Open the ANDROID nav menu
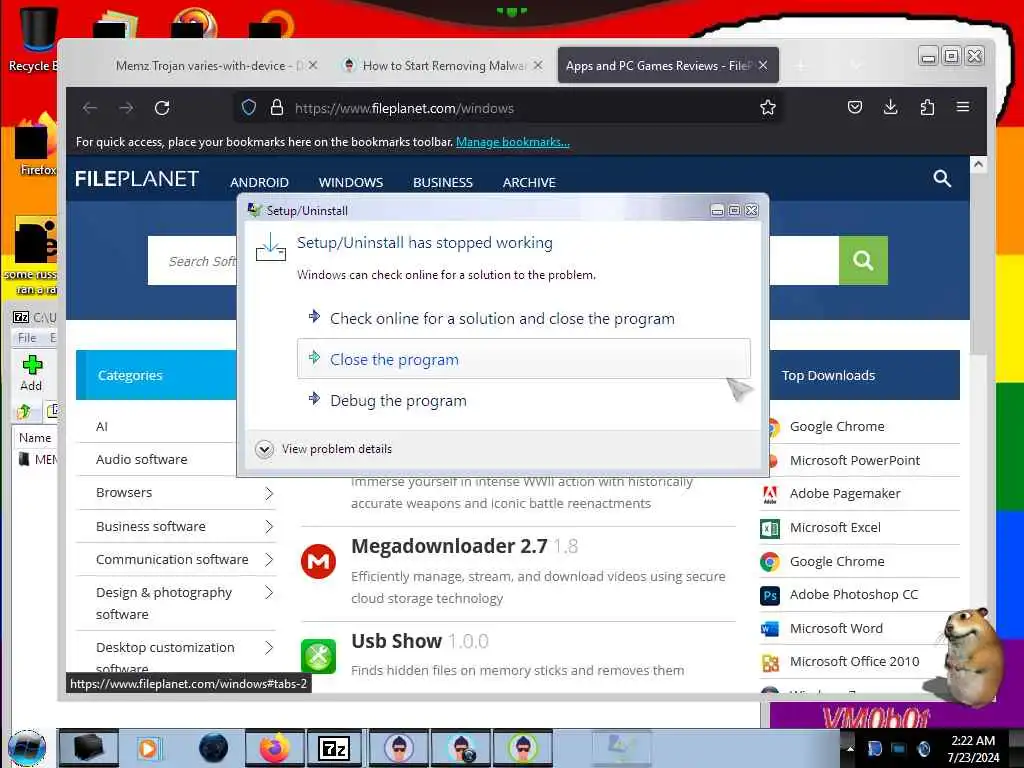The height and width of the screenshot is (768, 1024). [x=259, y=182]
